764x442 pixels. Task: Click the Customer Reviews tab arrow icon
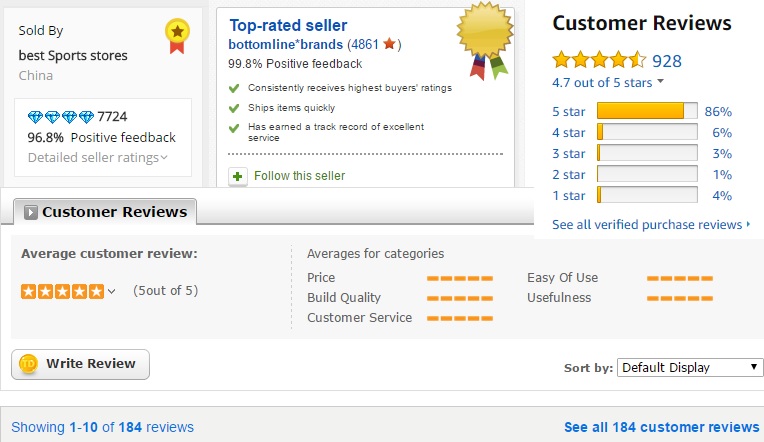click(x=31, y=212)
